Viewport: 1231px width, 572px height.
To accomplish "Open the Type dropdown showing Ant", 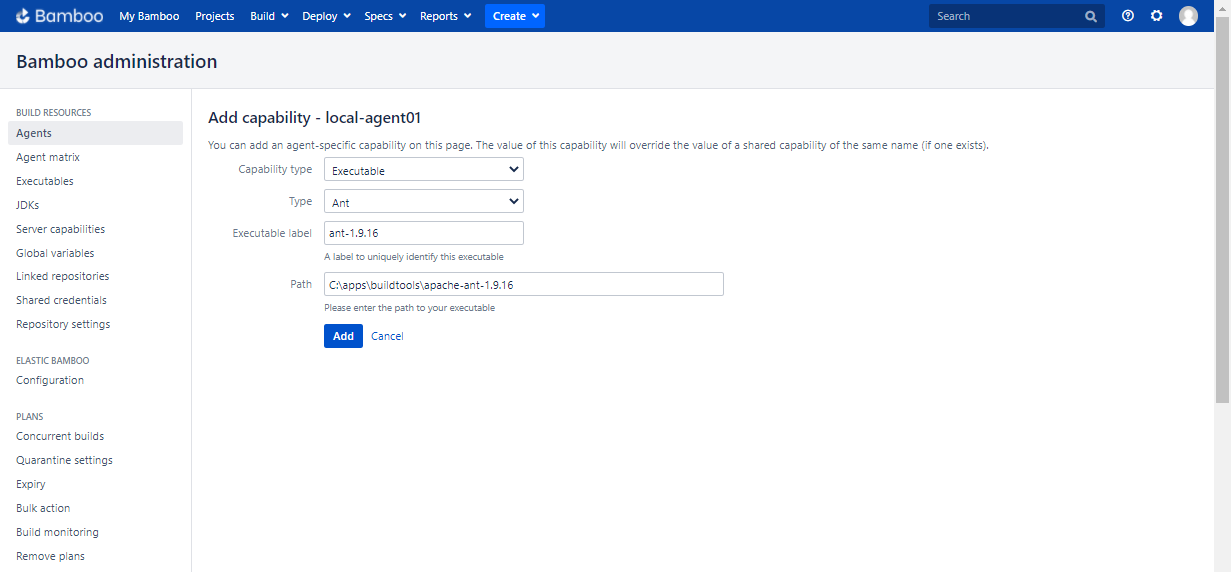I will coord(423,202).
